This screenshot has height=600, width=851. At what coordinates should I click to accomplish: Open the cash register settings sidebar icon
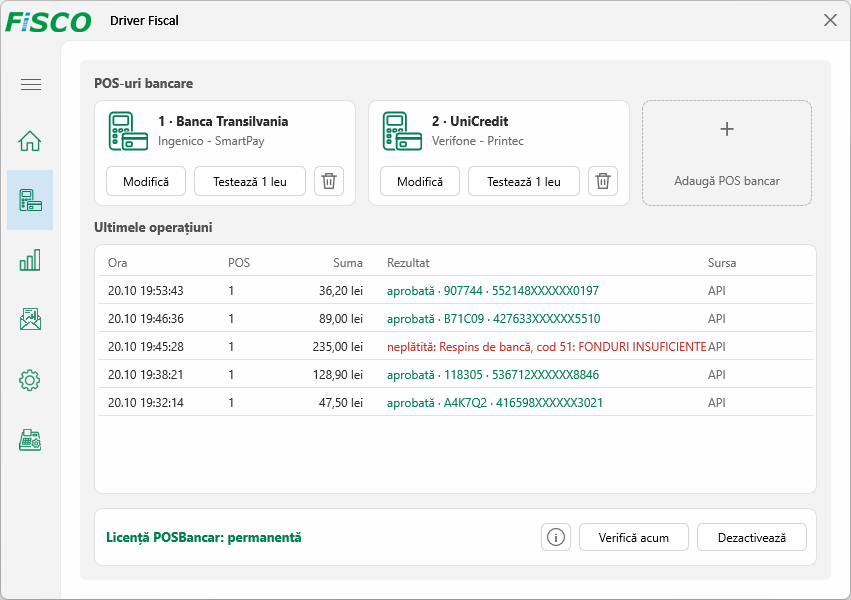pyautogui.click(x=30, y=440)
